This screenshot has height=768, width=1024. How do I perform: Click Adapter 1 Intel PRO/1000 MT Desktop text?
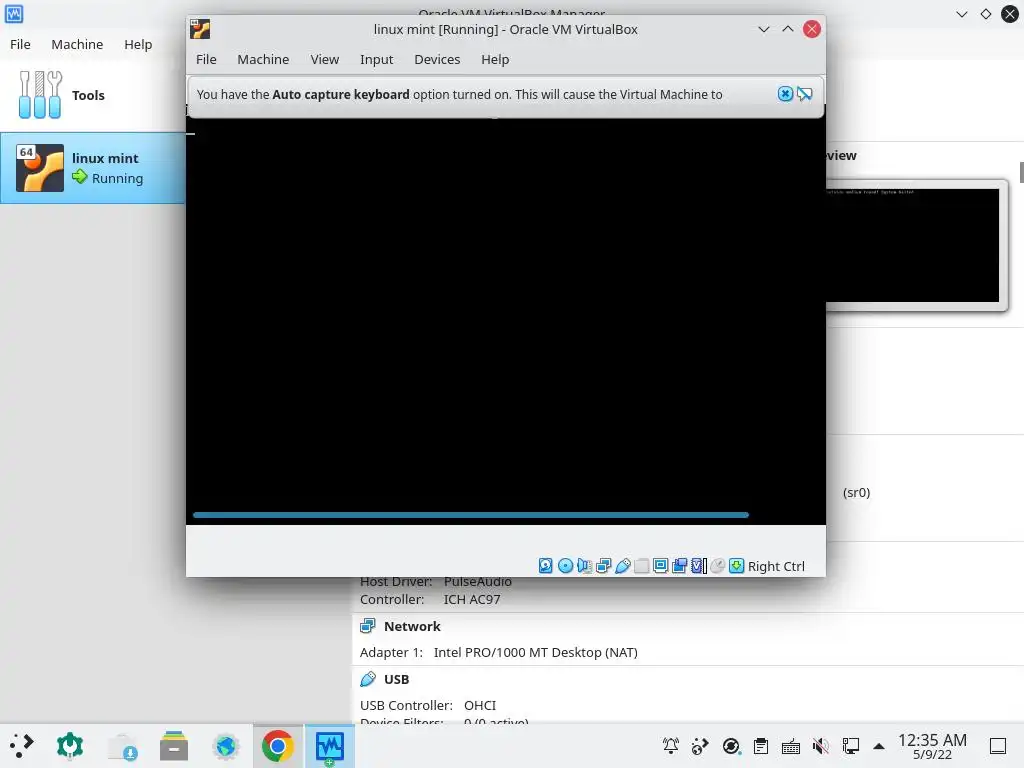coord(498,652)
